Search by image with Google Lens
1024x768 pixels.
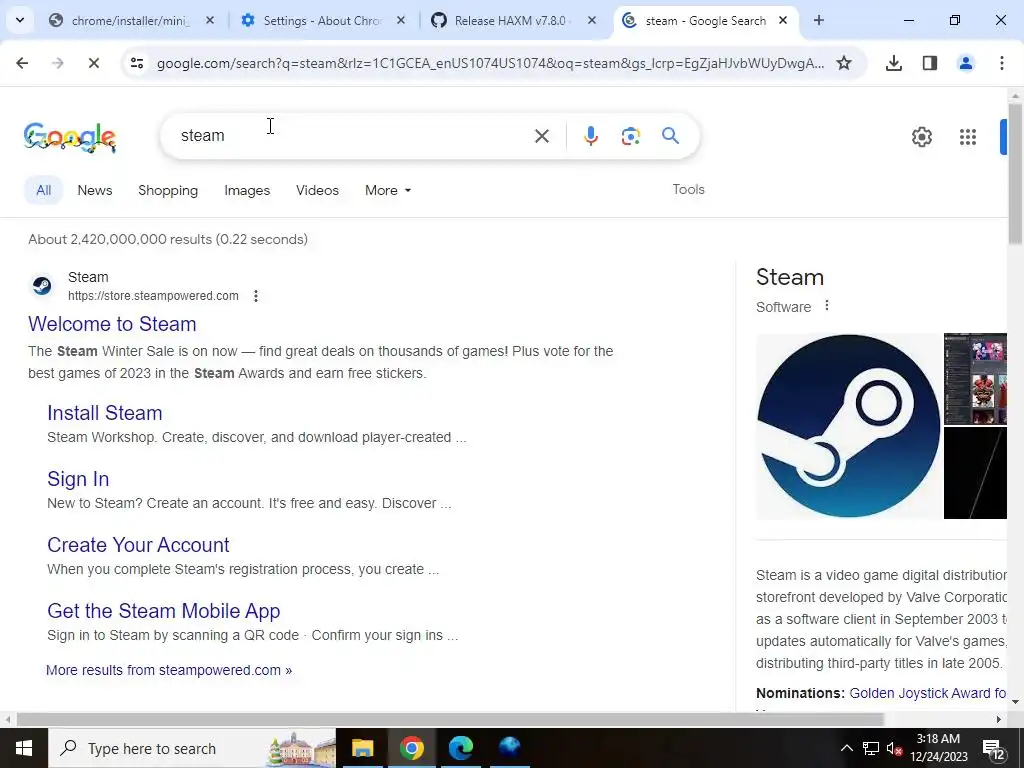click(630, 136)
